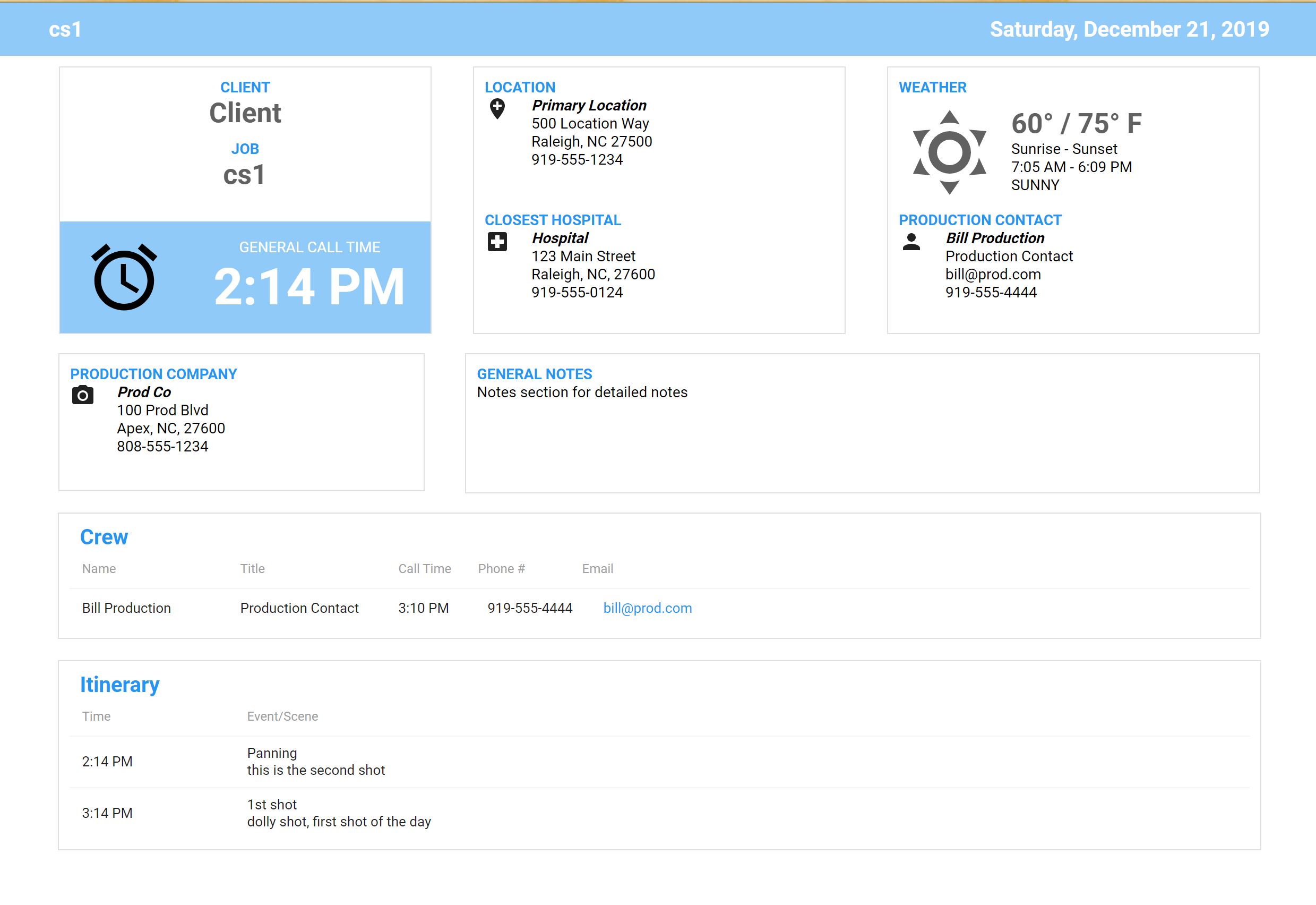This screenshot has height=905, width=1316.
Task: Click the LOCATION heading
Action: coord(520,87)
